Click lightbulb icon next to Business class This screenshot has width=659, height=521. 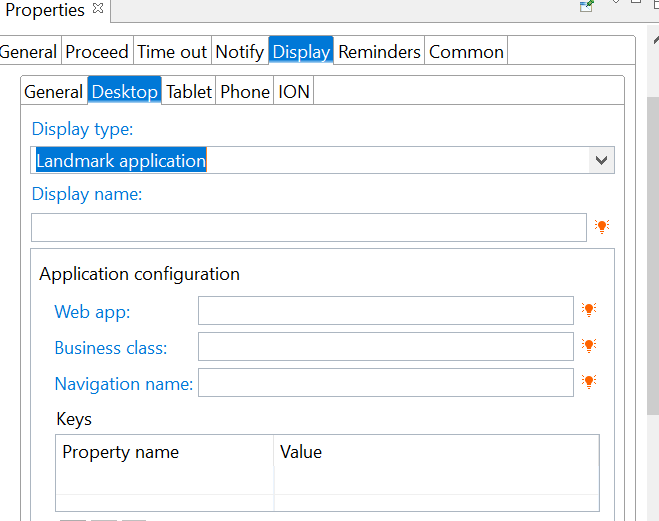point(589,346)
